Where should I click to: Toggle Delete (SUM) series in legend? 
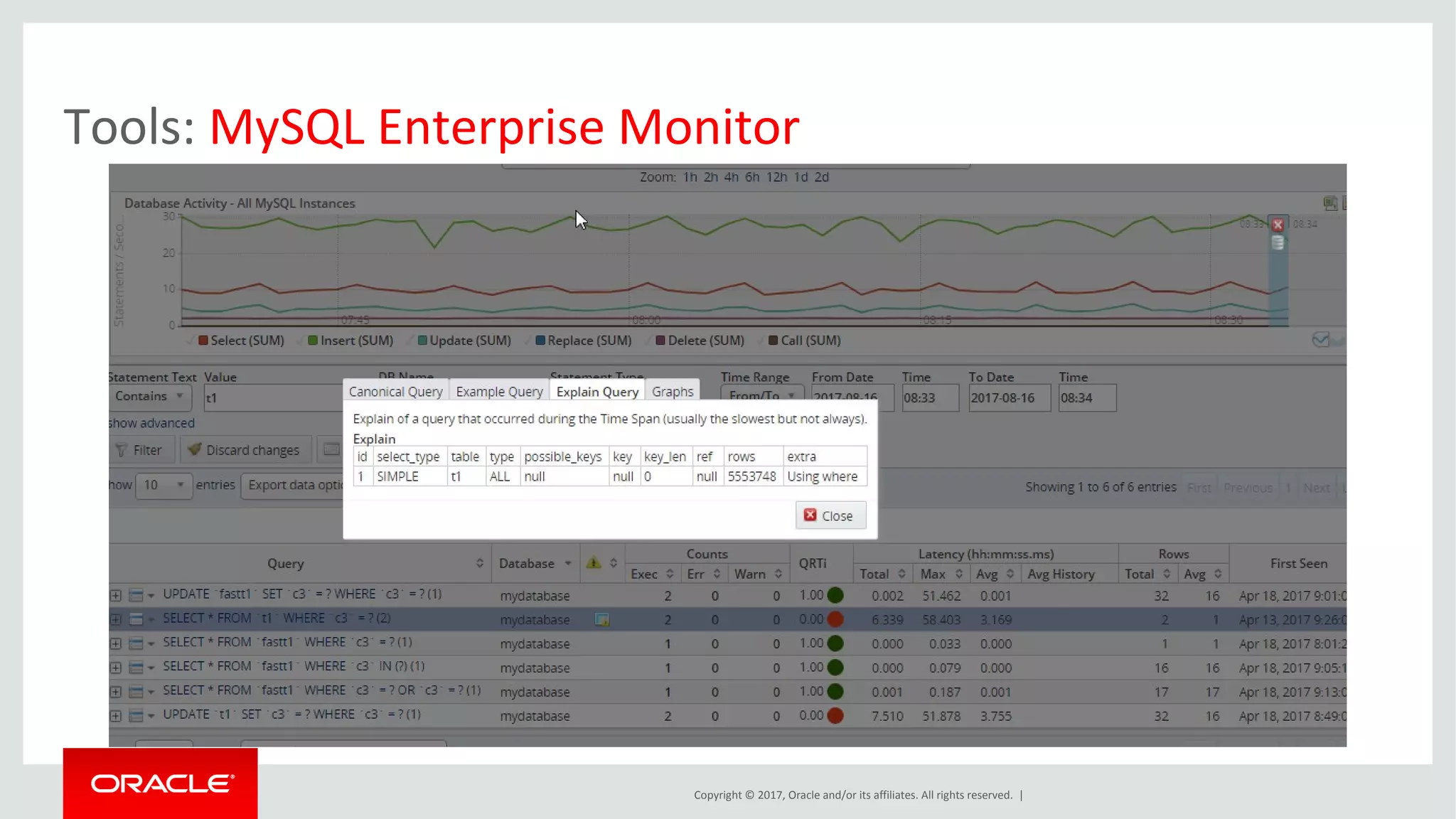pos(700,341)
